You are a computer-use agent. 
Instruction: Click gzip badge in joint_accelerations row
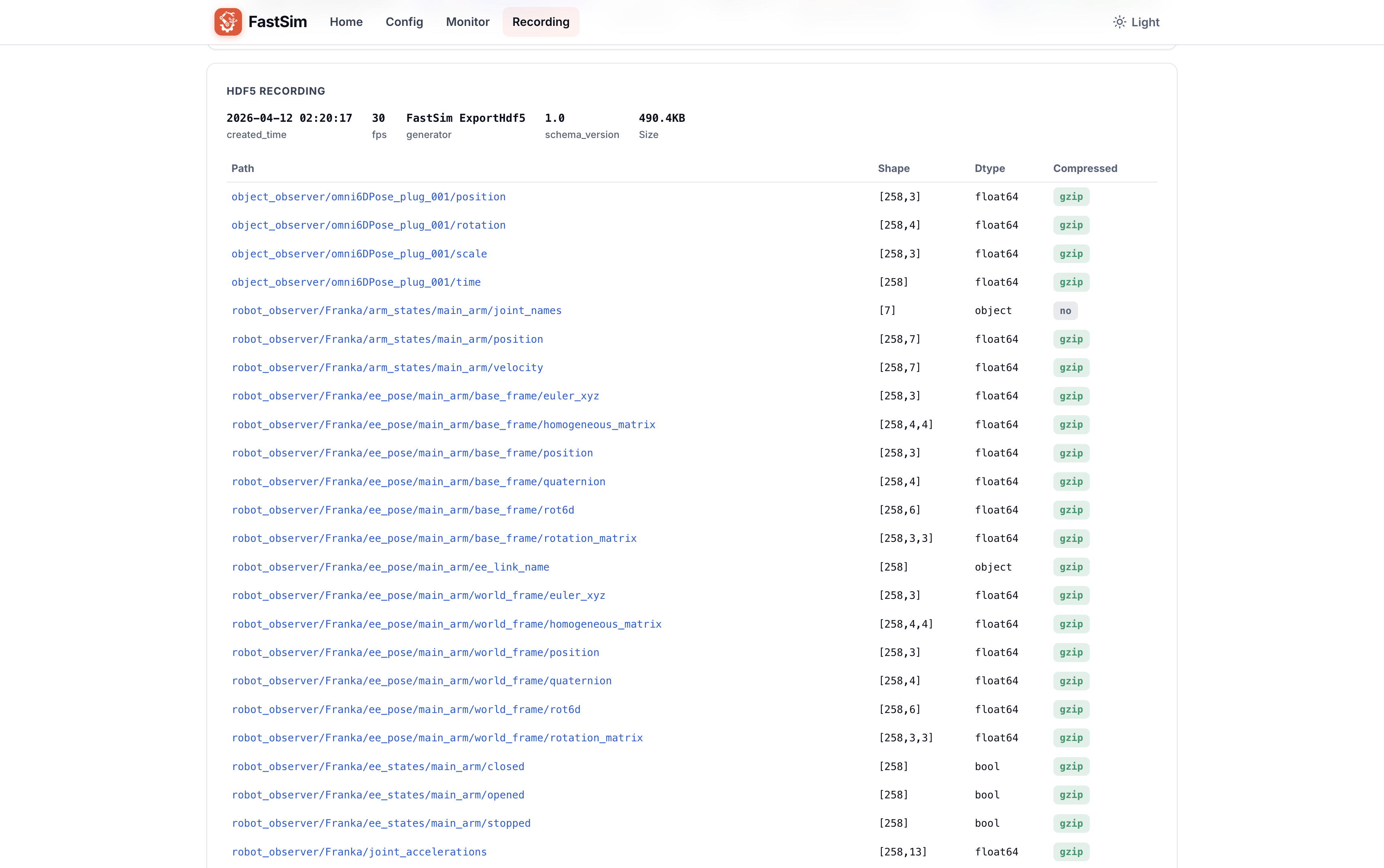coord(1071,852)
